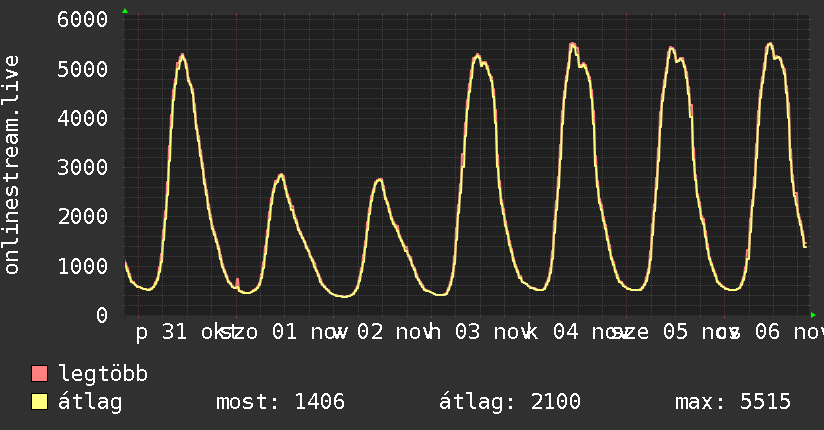The width and height of the screenshot is (824, 430).
Task: Select the legtöbb legend label
Action: coord(103,374)
